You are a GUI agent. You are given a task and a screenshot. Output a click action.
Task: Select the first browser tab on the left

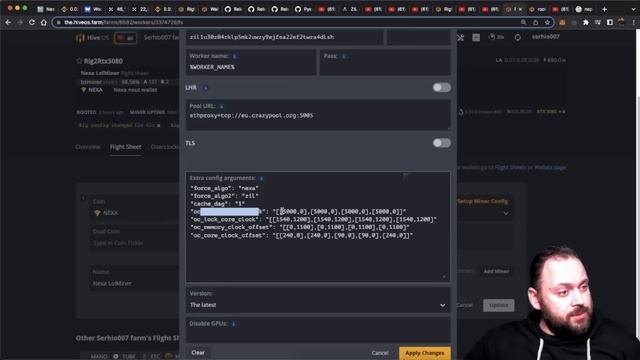[47, 9]
